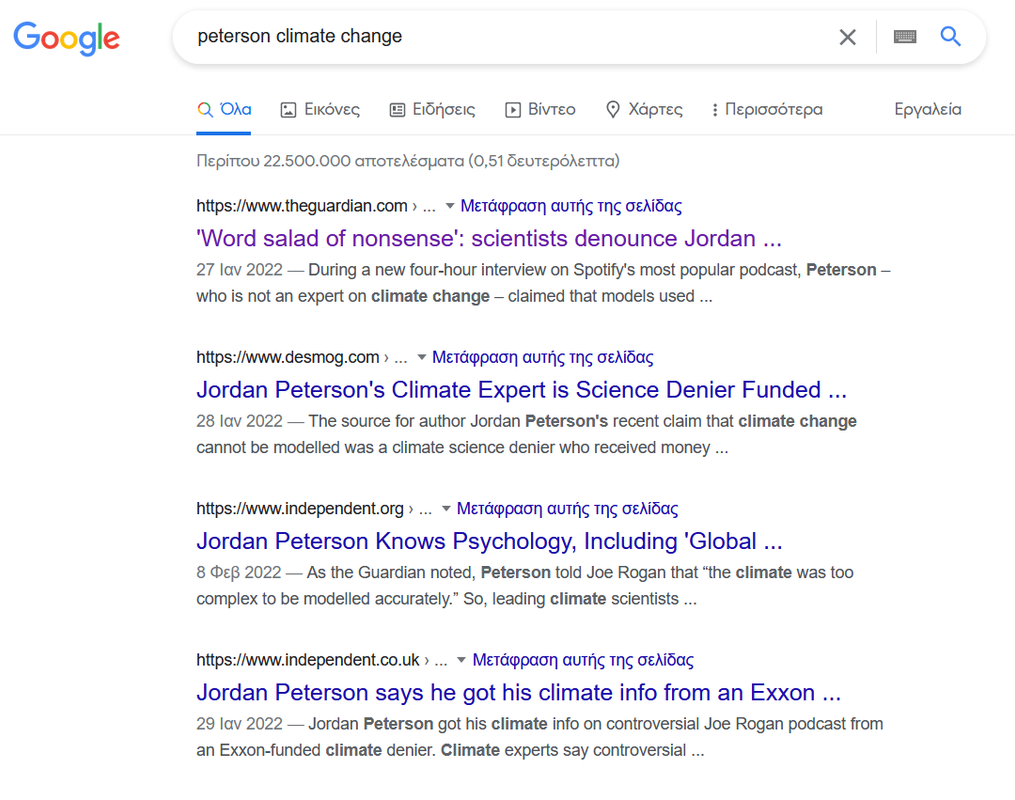
Task: Open the Περισσότερα menu
Action: coord(767,109)
